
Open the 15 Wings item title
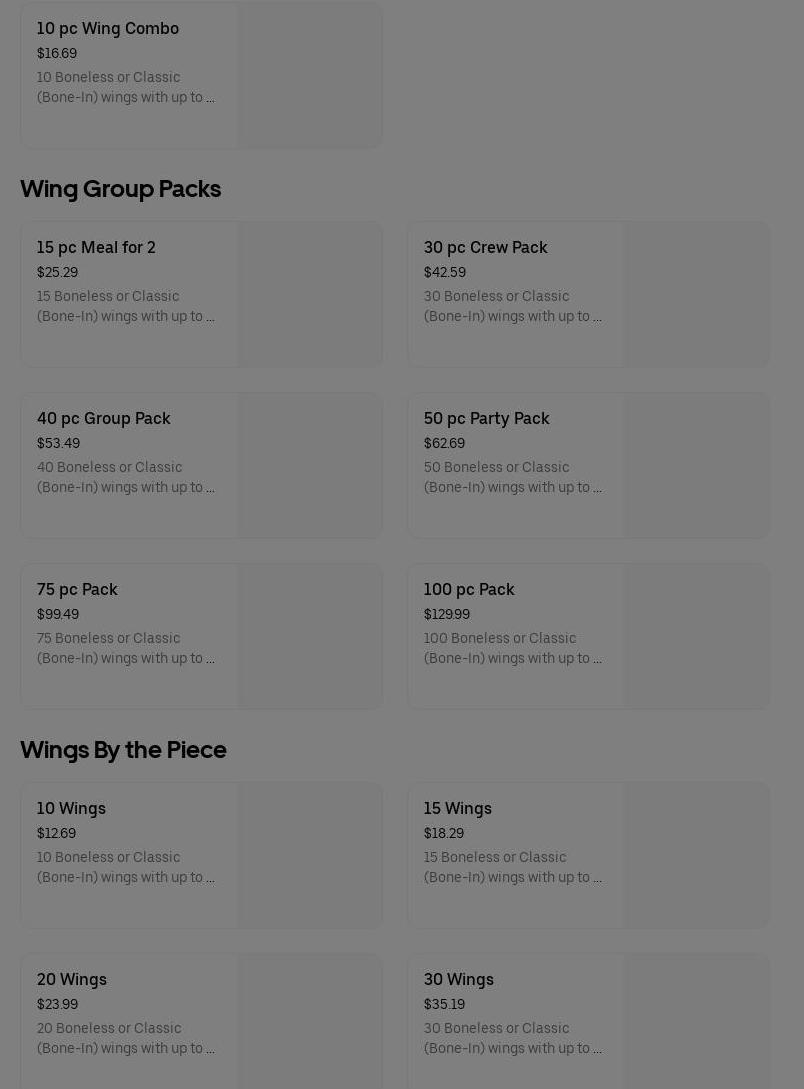coord(457,809)
